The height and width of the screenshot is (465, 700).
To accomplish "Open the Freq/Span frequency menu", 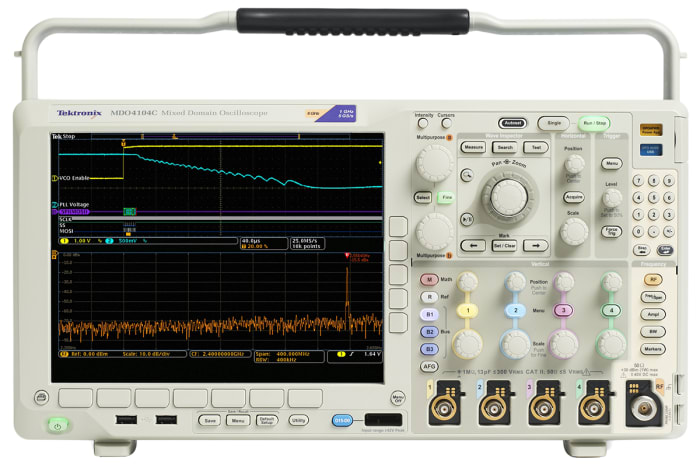I will [653, 297].
